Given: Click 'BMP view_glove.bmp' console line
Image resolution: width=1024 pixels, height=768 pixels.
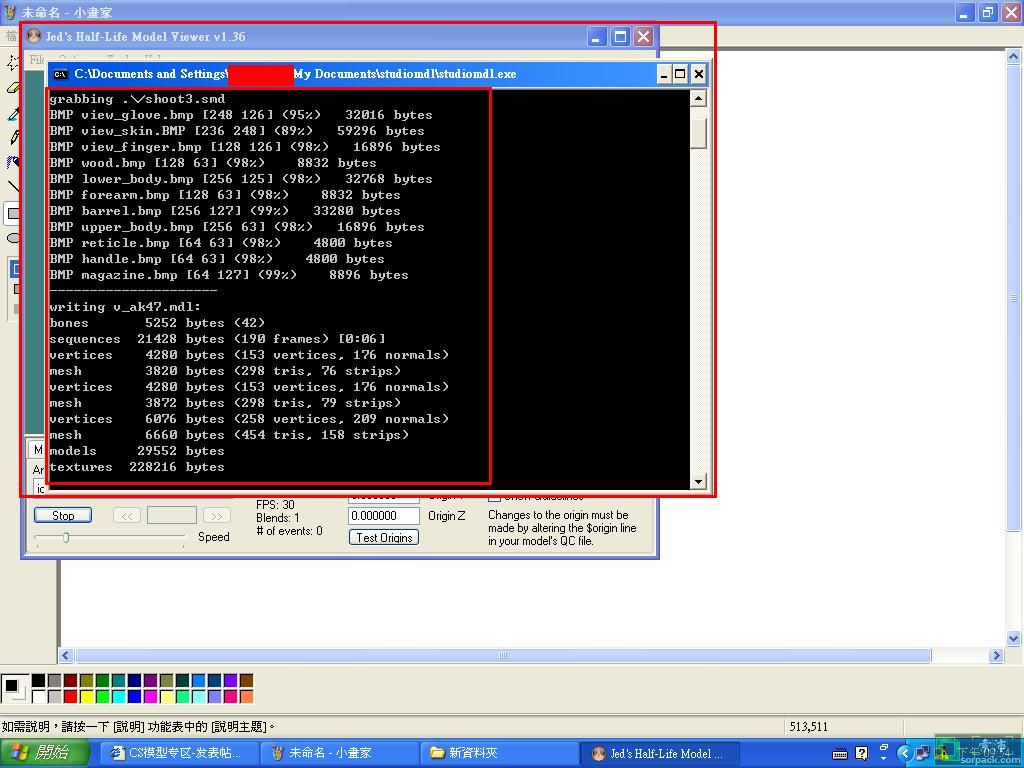Looking at the screenshot, I should tap(241, 115).
